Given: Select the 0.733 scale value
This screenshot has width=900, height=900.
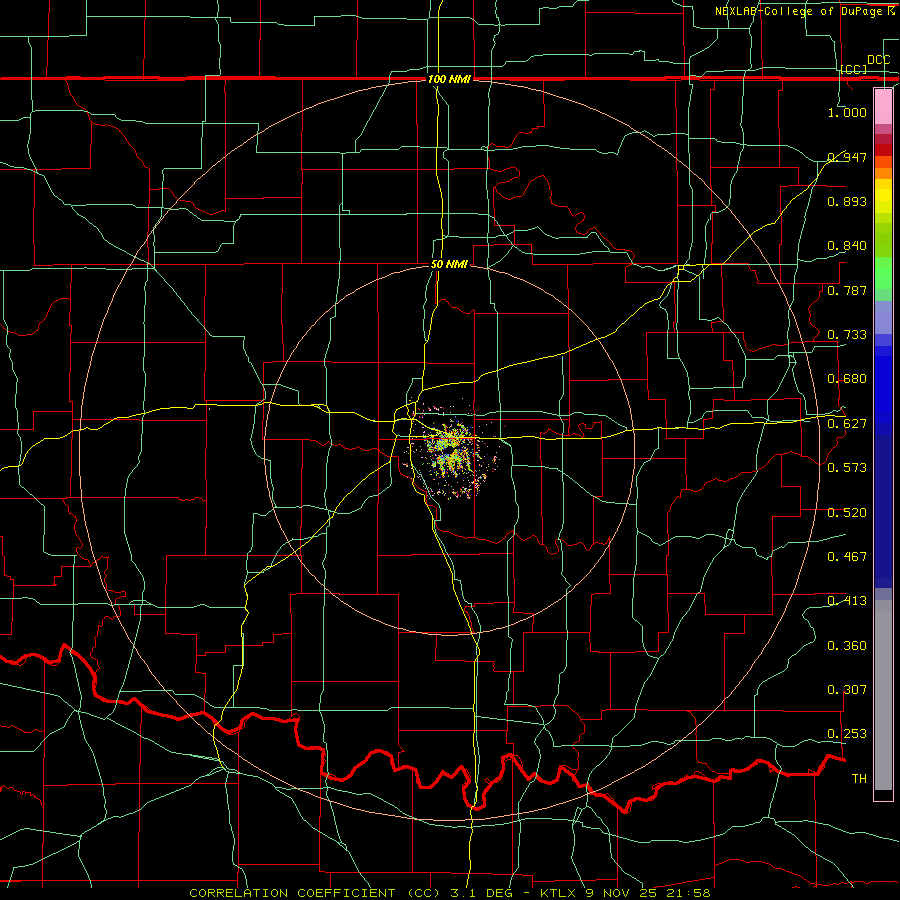Looking at the screenshot, I should point(847,335).
